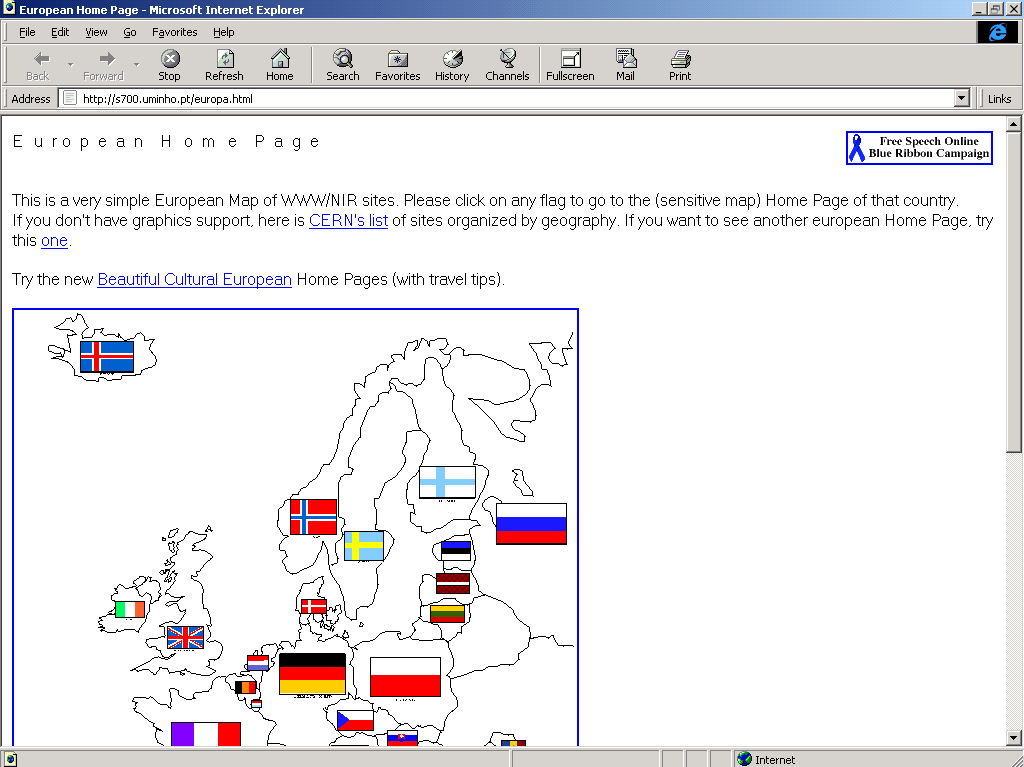Open the Edit menu
The image size is (1024, 767).
[x=60, y=32]
